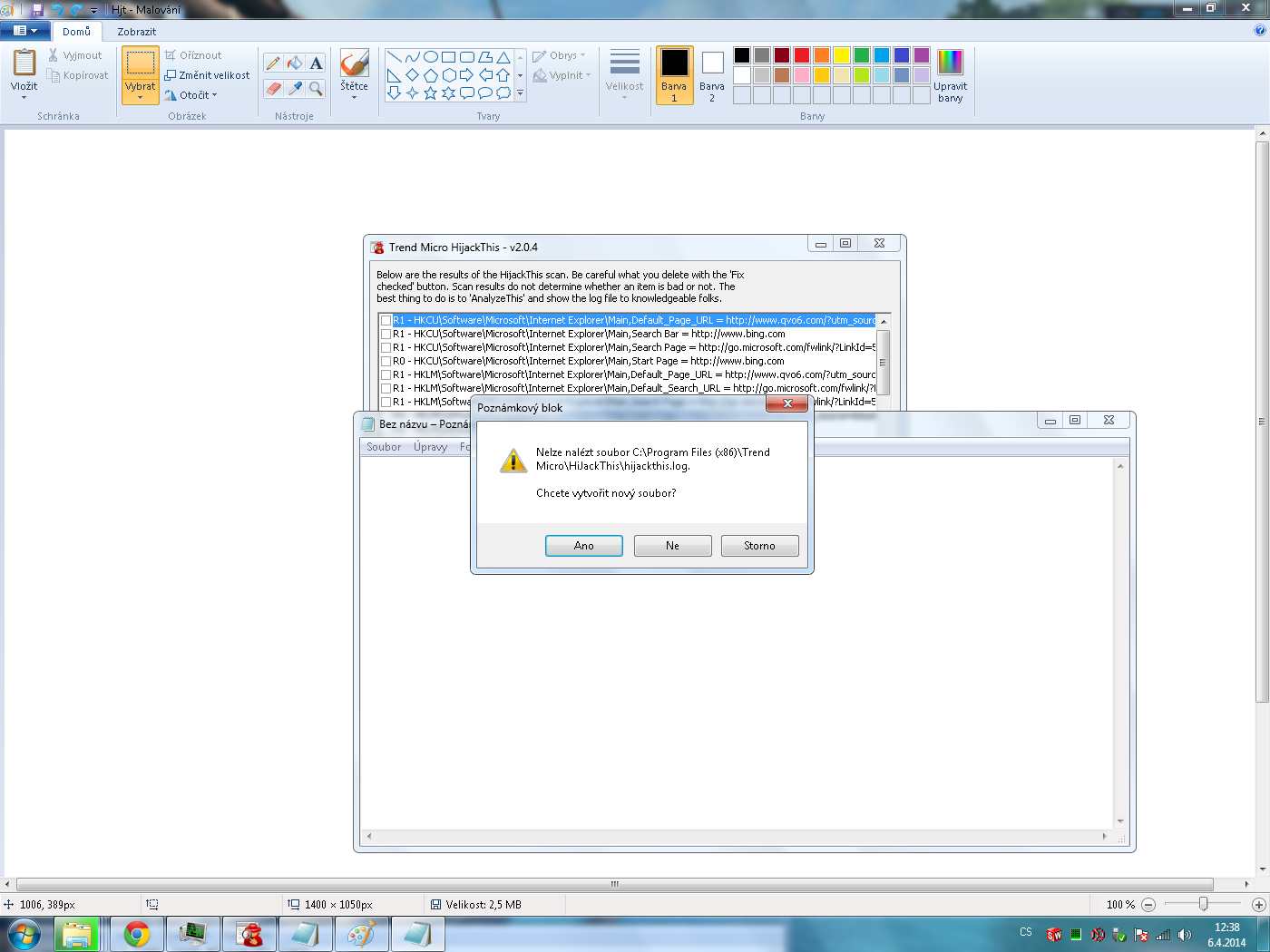The width and height of the screenshot is (1270, 952).
Task: Check the HKCU Search Page row checkbox
Action: tap(386, 347)
